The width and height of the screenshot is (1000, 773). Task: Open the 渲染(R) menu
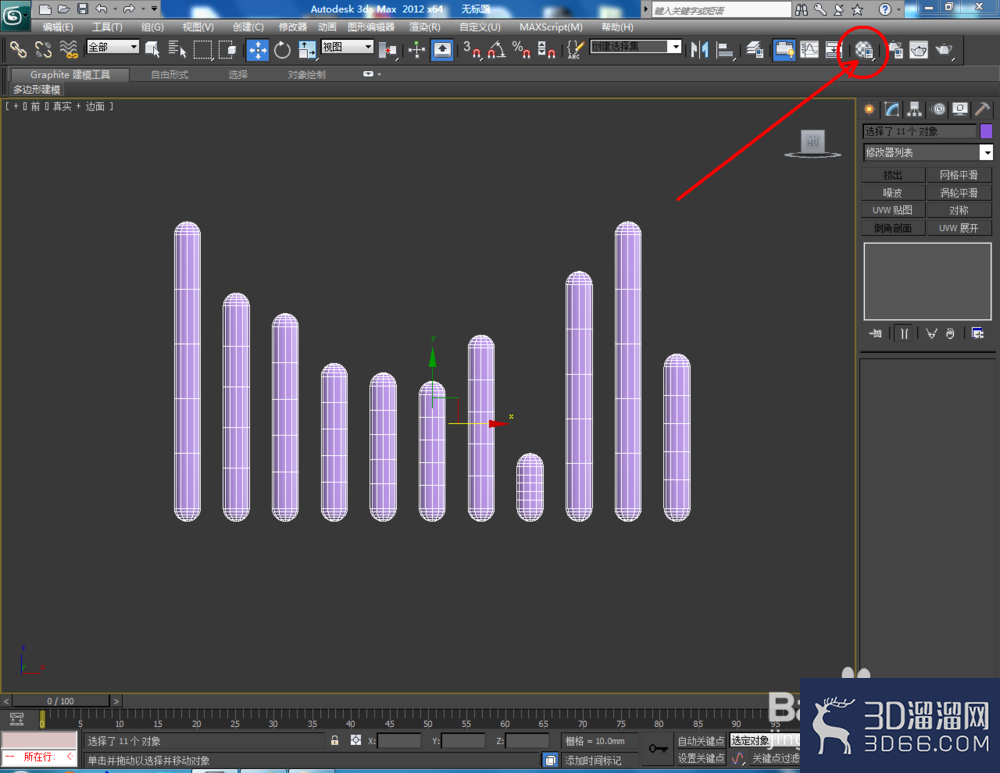pyautogui.click(x=425, y=27)
